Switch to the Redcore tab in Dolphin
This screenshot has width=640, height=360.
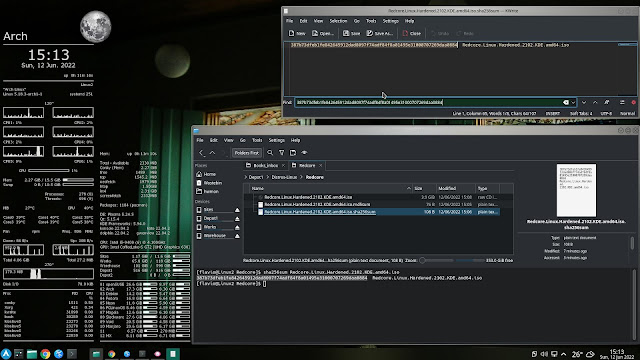coord(307,166)
